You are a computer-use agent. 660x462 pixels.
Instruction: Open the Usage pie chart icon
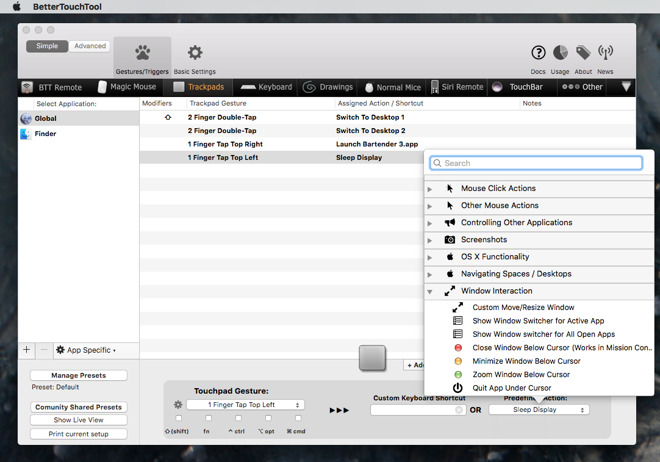click(x=560, y=53)
